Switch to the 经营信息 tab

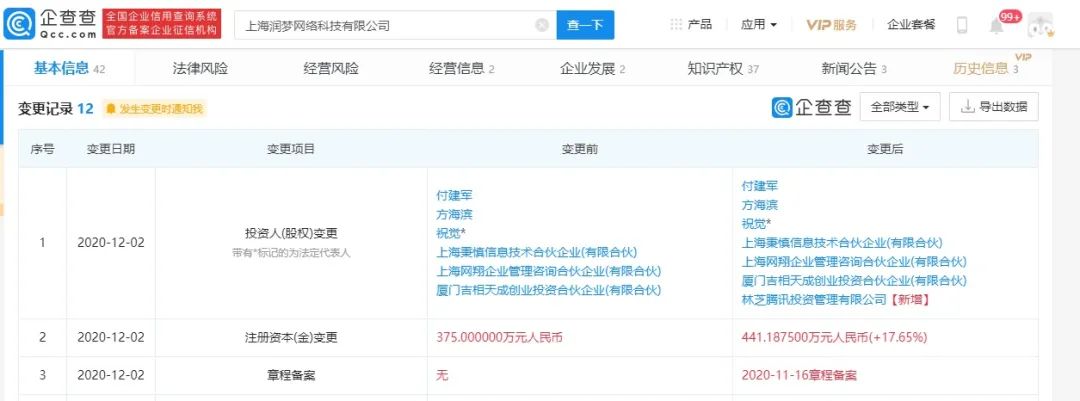click(461, 68)
